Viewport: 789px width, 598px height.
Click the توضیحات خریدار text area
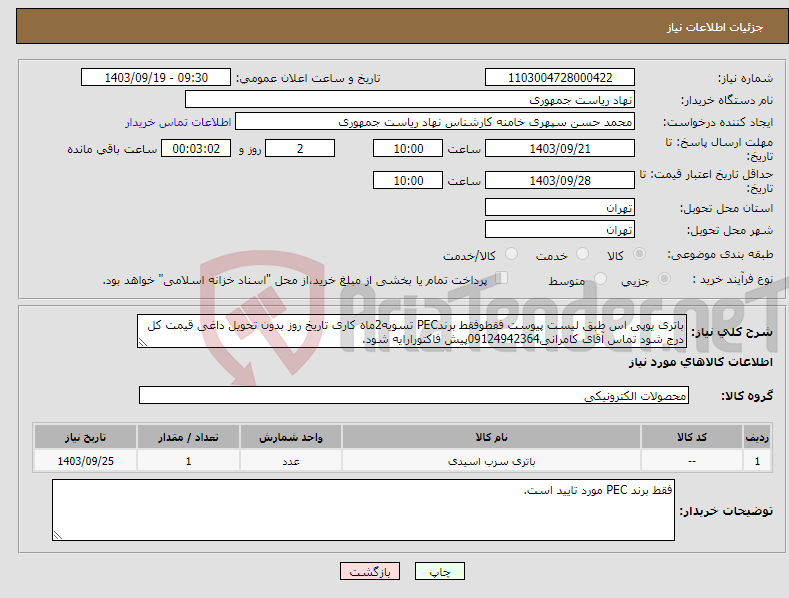tap(363, 510)
